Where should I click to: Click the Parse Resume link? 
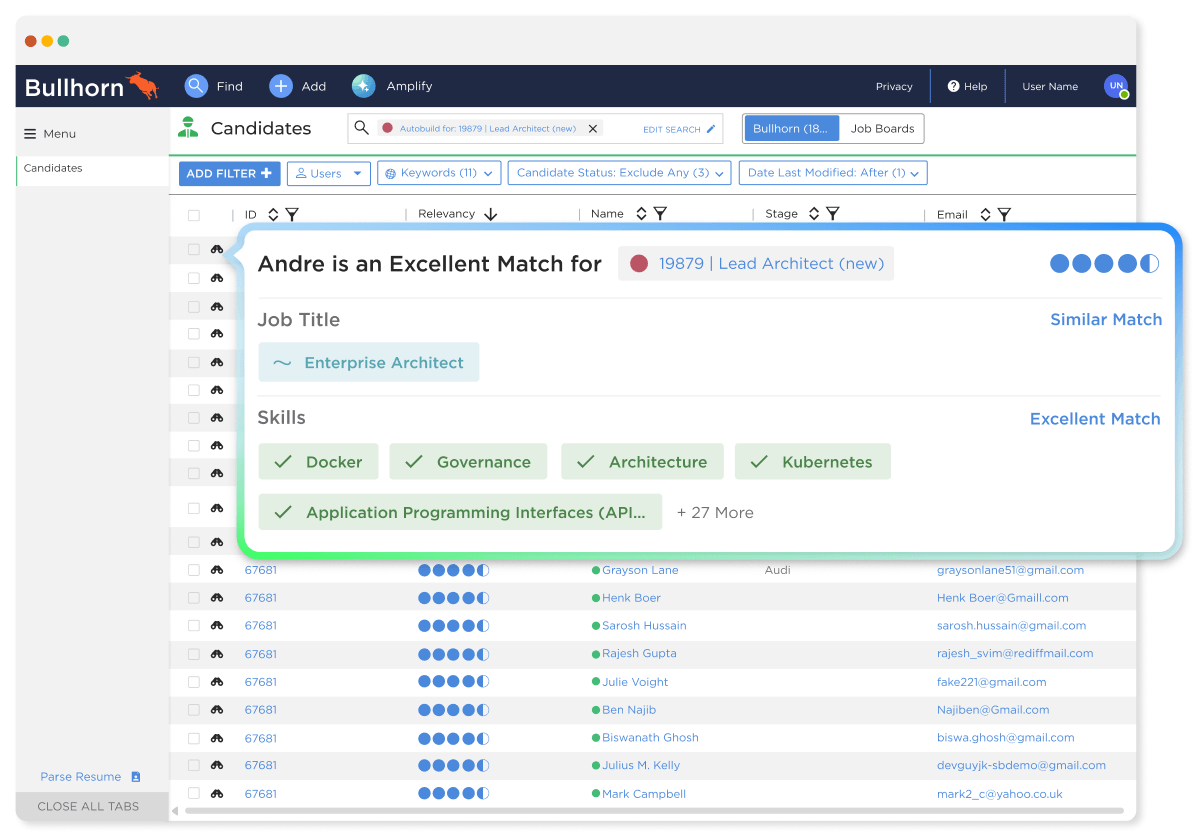pos(81,777)
